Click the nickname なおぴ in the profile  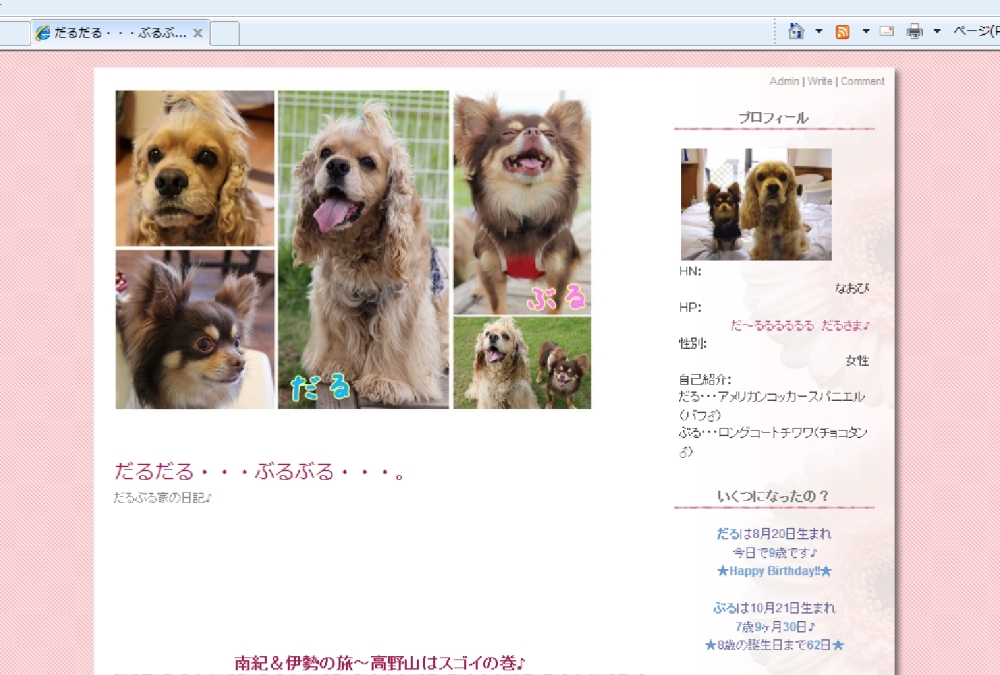852,289
